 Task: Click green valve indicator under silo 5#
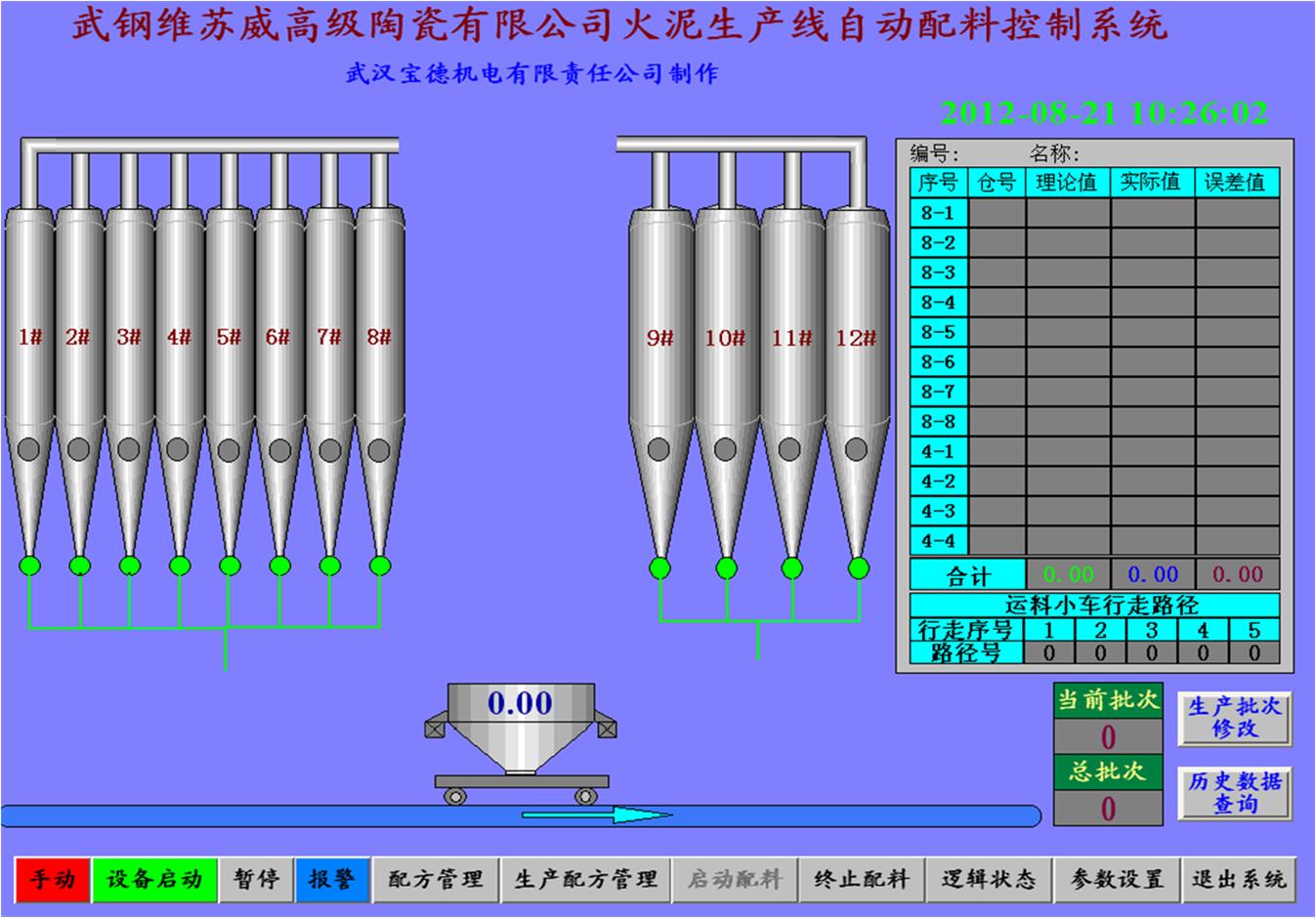point(230,565)
